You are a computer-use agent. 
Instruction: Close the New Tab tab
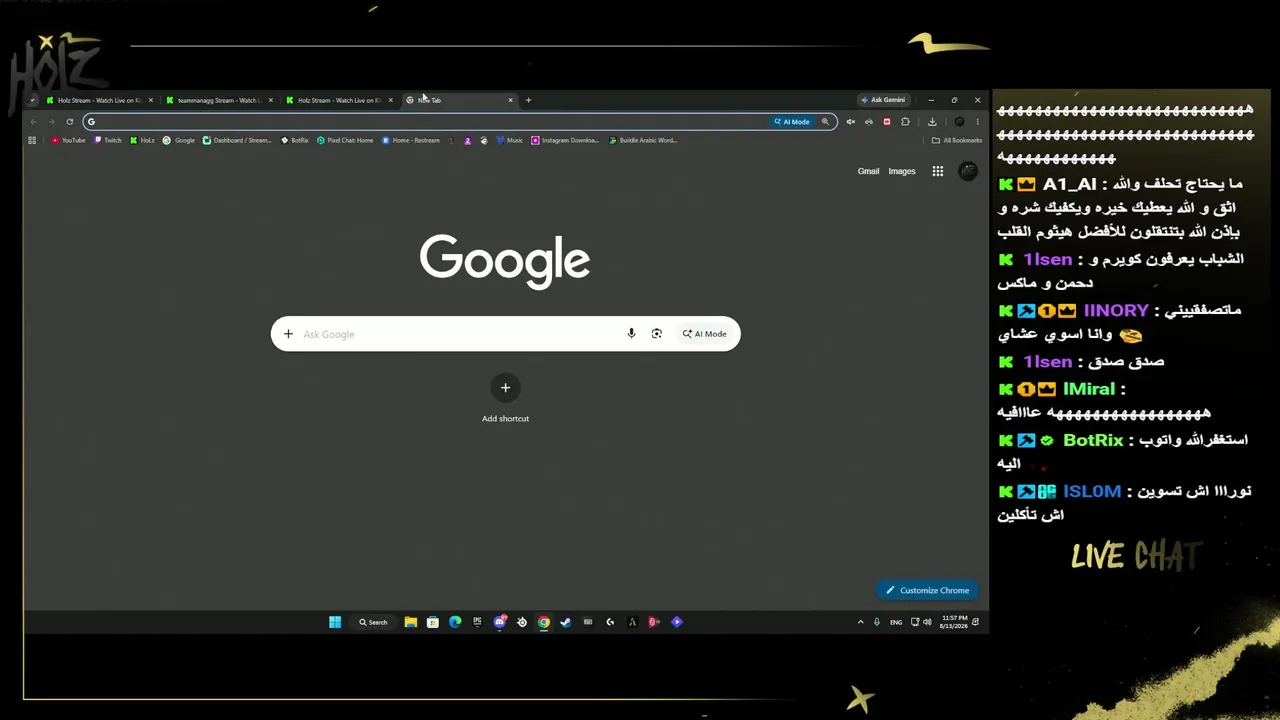(x=510, y=100)
